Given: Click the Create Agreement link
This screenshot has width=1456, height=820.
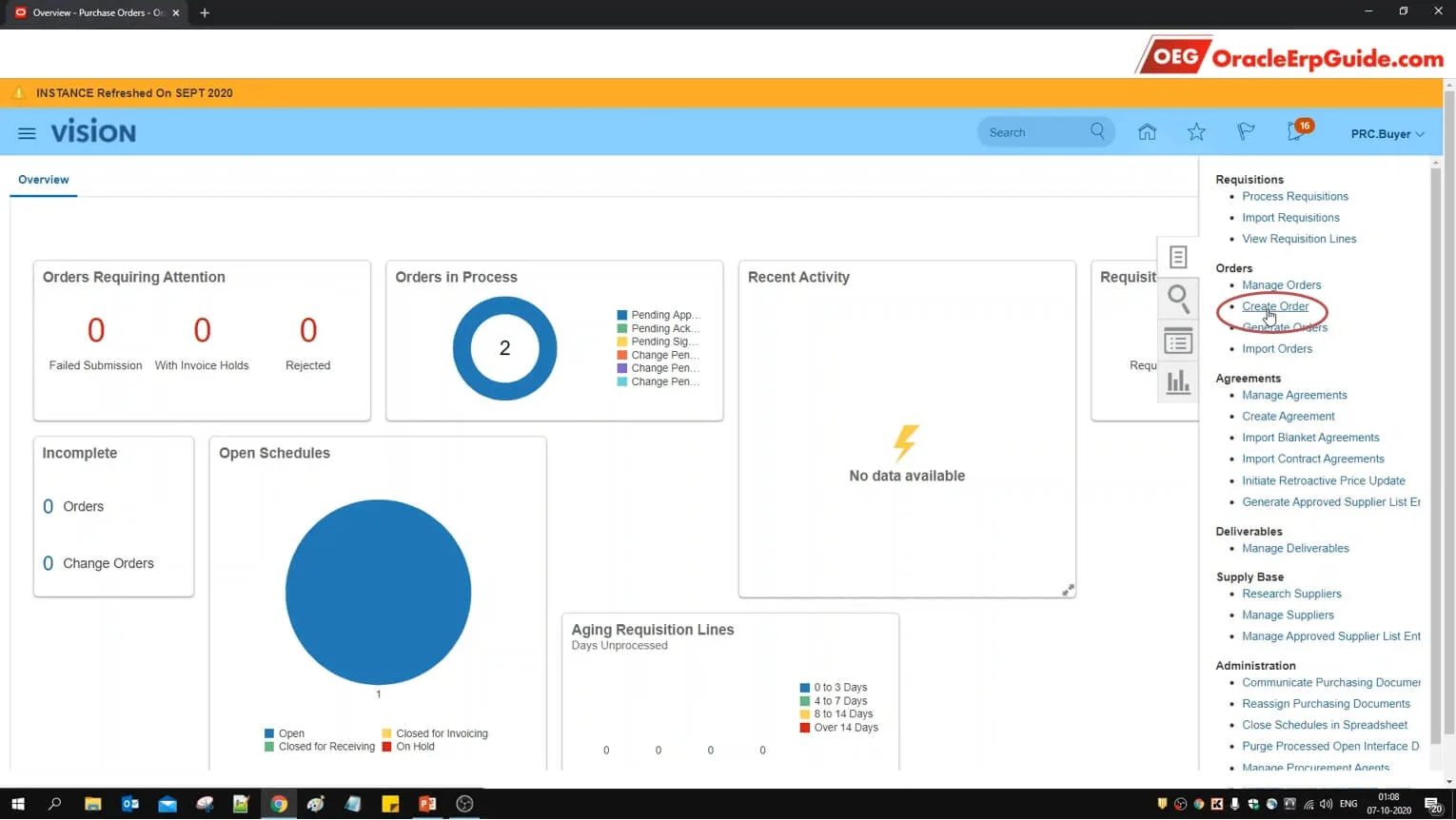Looking at the screenshot, I should coord(1288,417).
